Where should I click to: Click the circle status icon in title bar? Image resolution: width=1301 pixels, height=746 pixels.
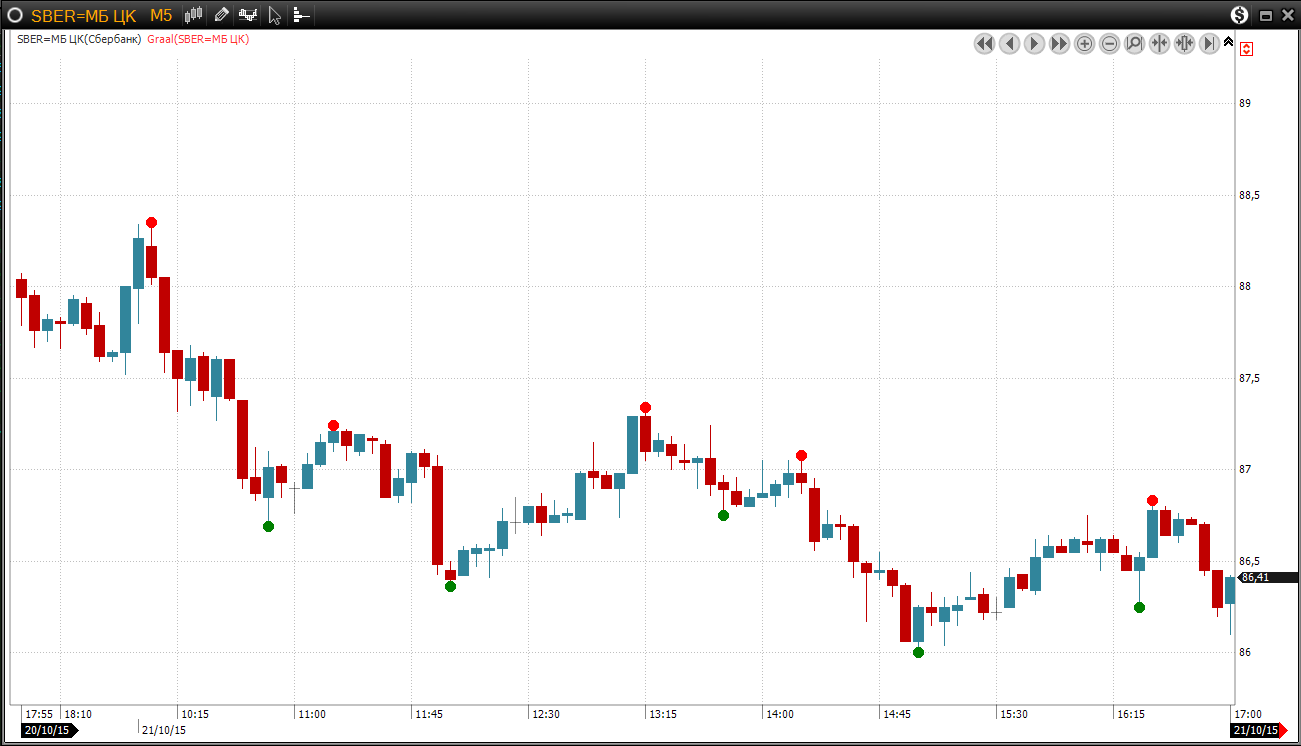pos(15,15)
